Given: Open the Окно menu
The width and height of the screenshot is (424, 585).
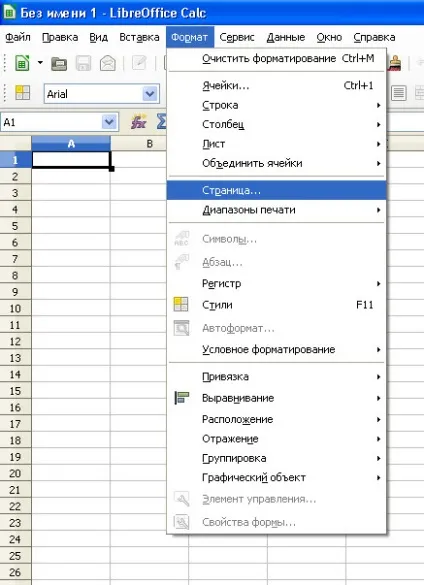Looking at the screenshot, I should click(329, 37).
